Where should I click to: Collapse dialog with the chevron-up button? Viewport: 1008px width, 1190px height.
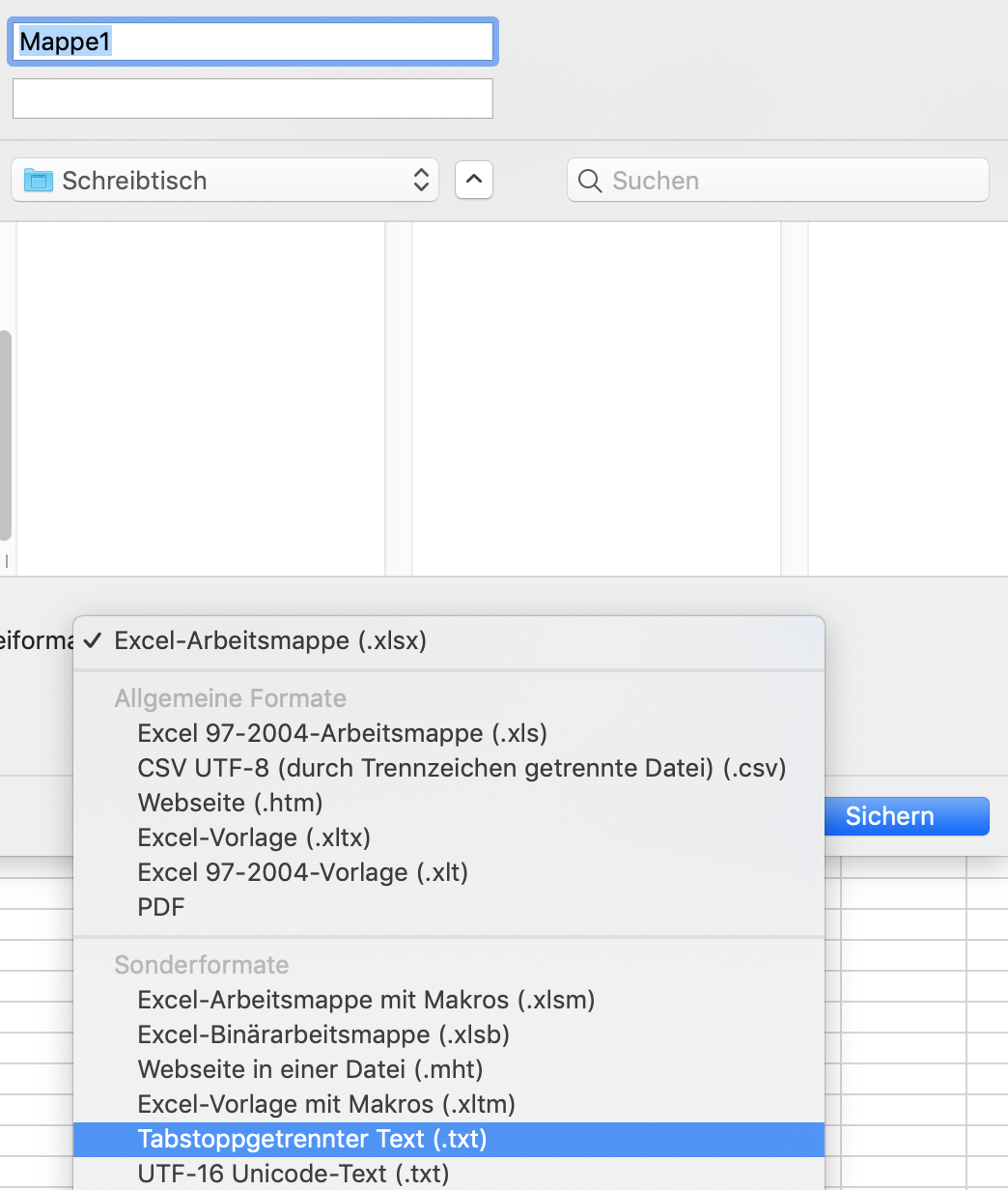pos(474,180)
